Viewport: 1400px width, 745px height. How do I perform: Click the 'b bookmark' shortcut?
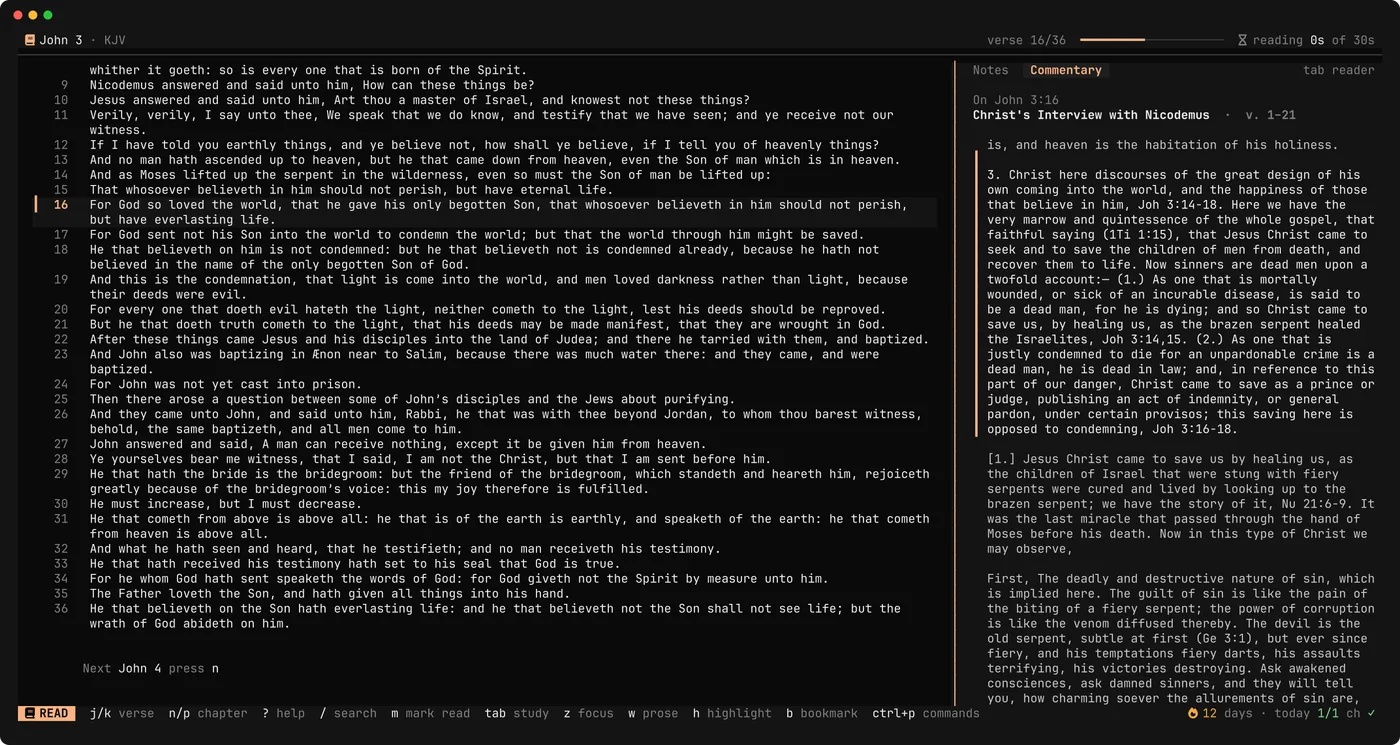pyautogui.click(x=822, y=713)
